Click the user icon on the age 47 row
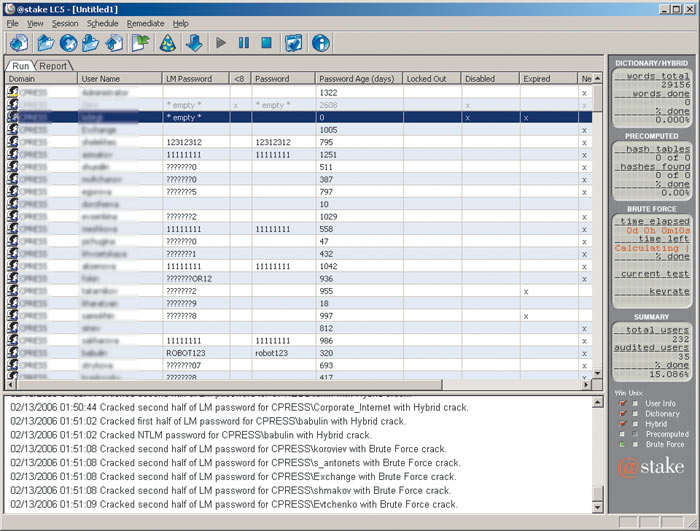Screen dimensions: 700x531 (x=13, y=241)
